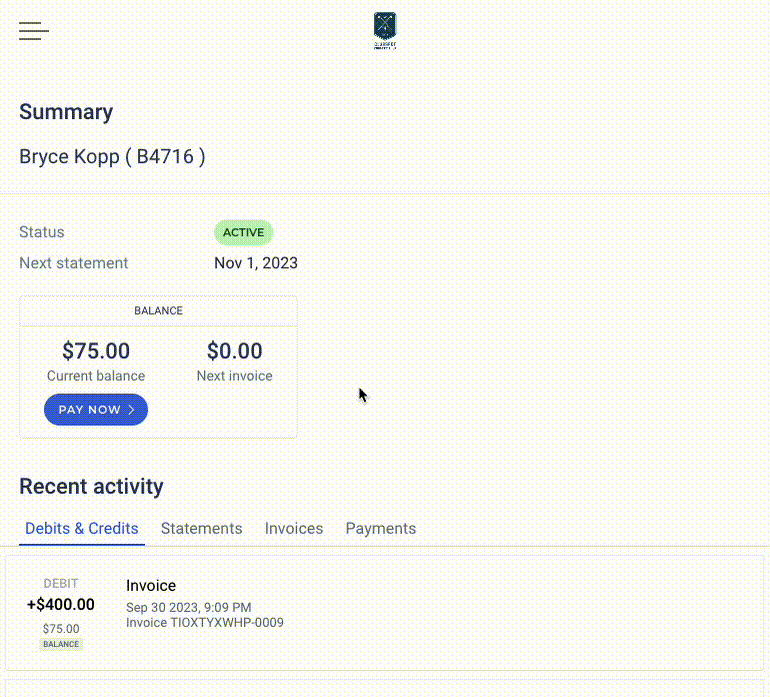Open the Invoice activity entry title

pos(151,586)
